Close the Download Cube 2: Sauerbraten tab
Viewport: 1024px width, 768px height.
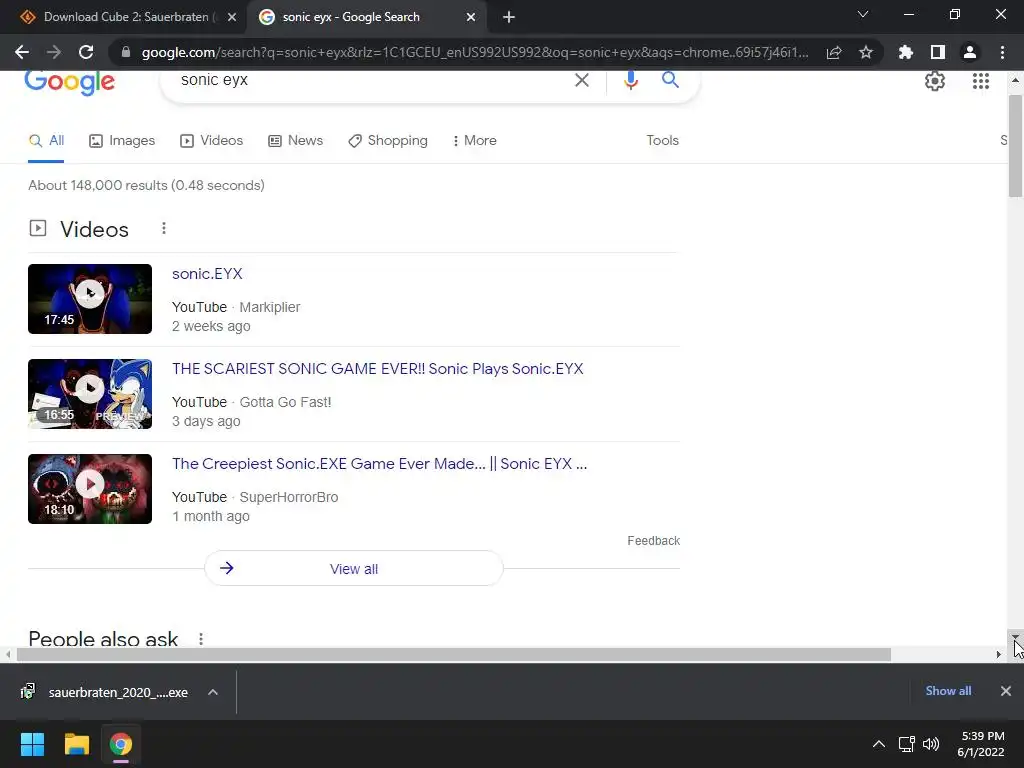(x=232, y=17)
